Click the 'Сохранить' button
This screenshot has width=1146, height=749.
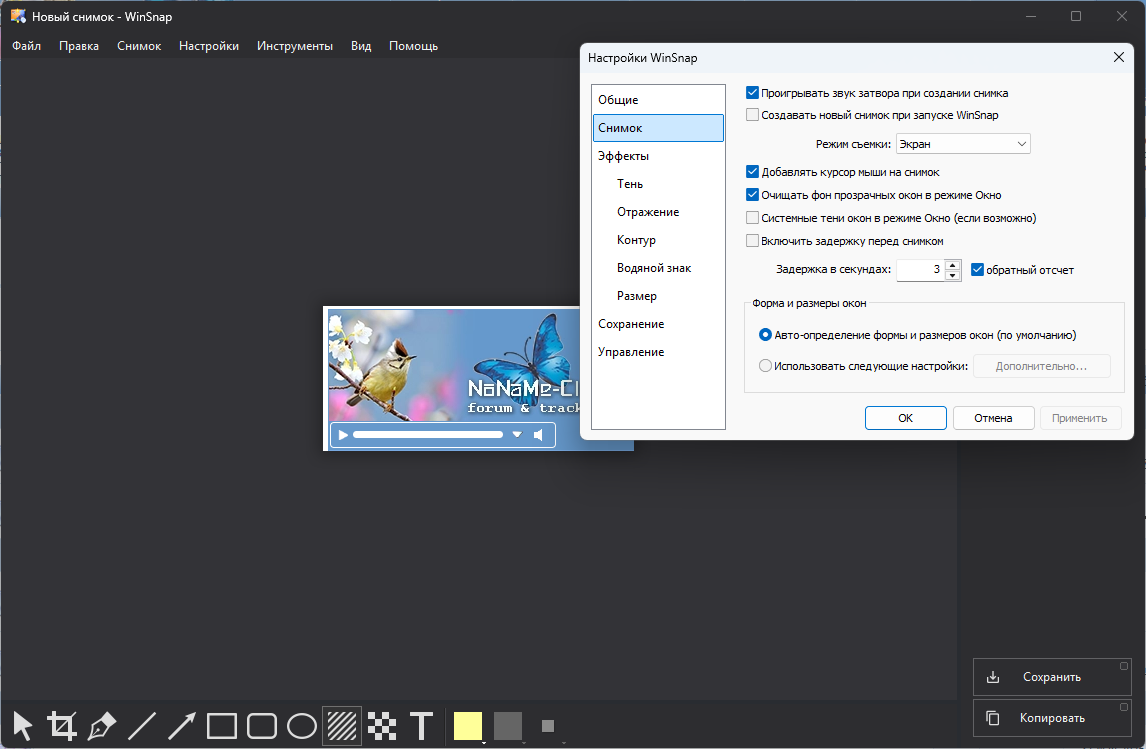coord(1052,677)
